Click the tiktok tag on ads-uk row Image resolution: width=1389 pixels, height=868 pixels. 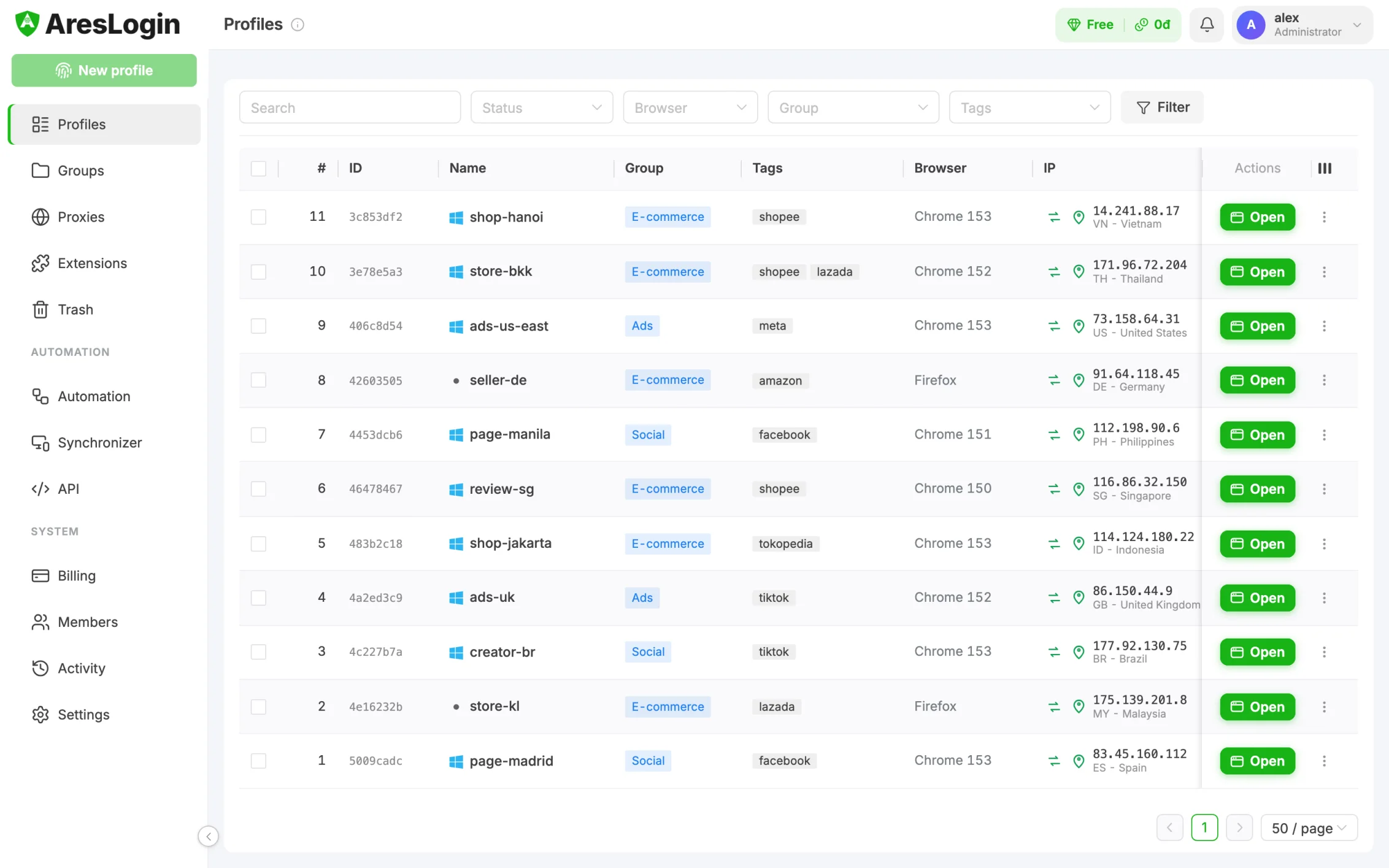[774, 598]
